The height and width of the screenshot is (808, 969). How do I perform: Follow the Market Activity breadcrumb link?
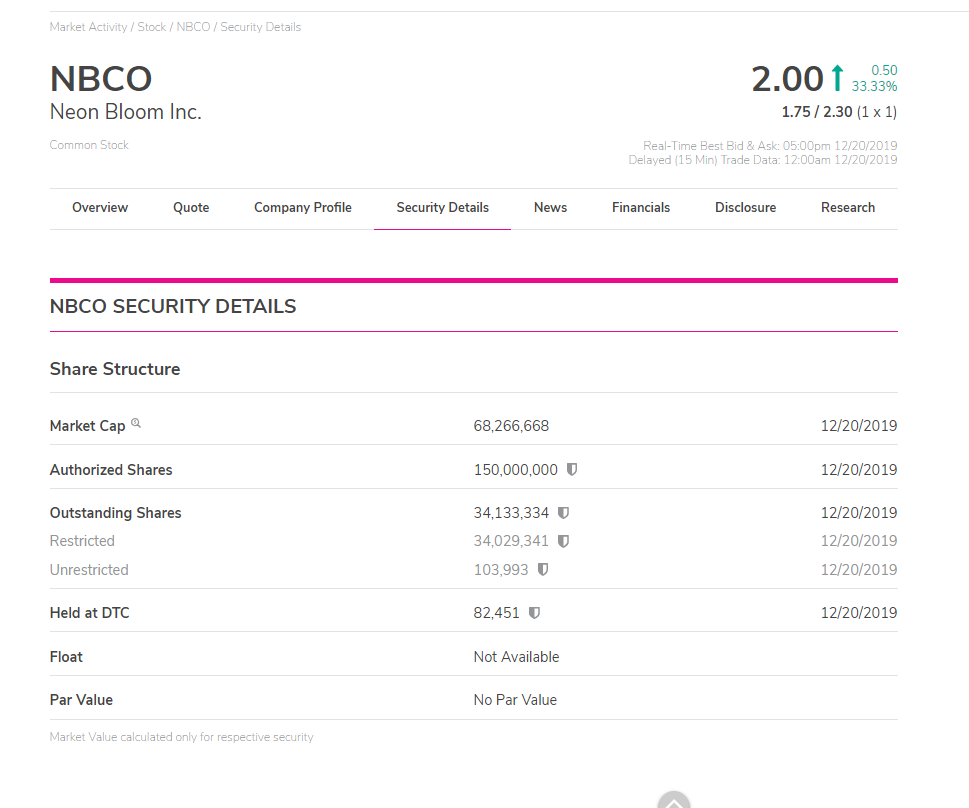tap(88, 27)
